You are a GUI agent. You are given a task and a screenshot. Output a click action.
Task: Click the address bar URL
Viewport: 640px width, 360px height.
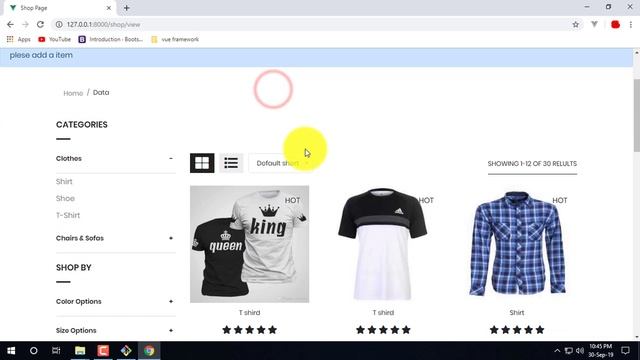[x=104, y=24]
